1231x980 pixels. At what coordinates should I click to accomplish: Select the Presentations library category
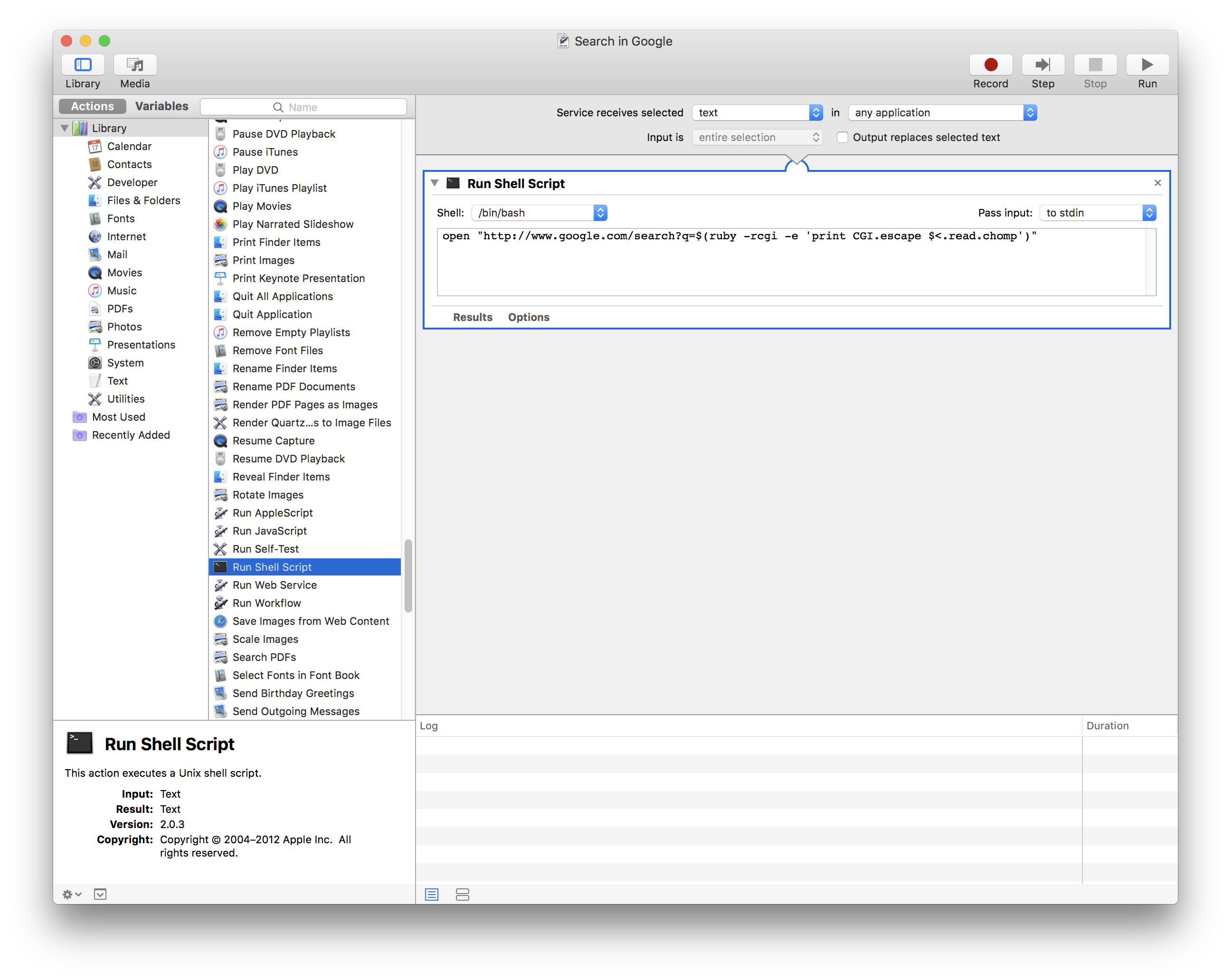pyautogui.click(x=141, y=345)
